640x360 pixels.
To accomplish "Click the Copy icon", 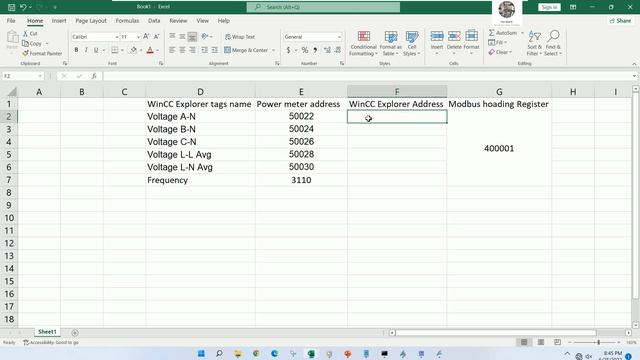I will point(25,43).
